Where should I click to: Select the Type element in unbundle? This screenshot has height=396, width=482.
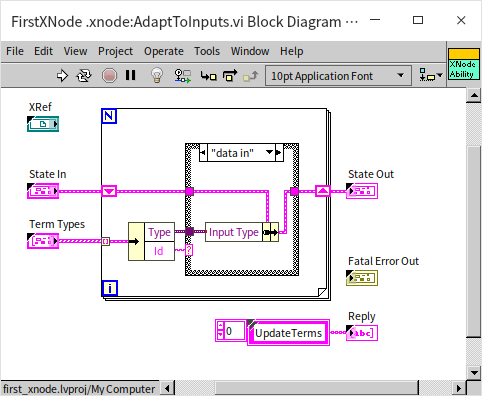tap(159, 232)
